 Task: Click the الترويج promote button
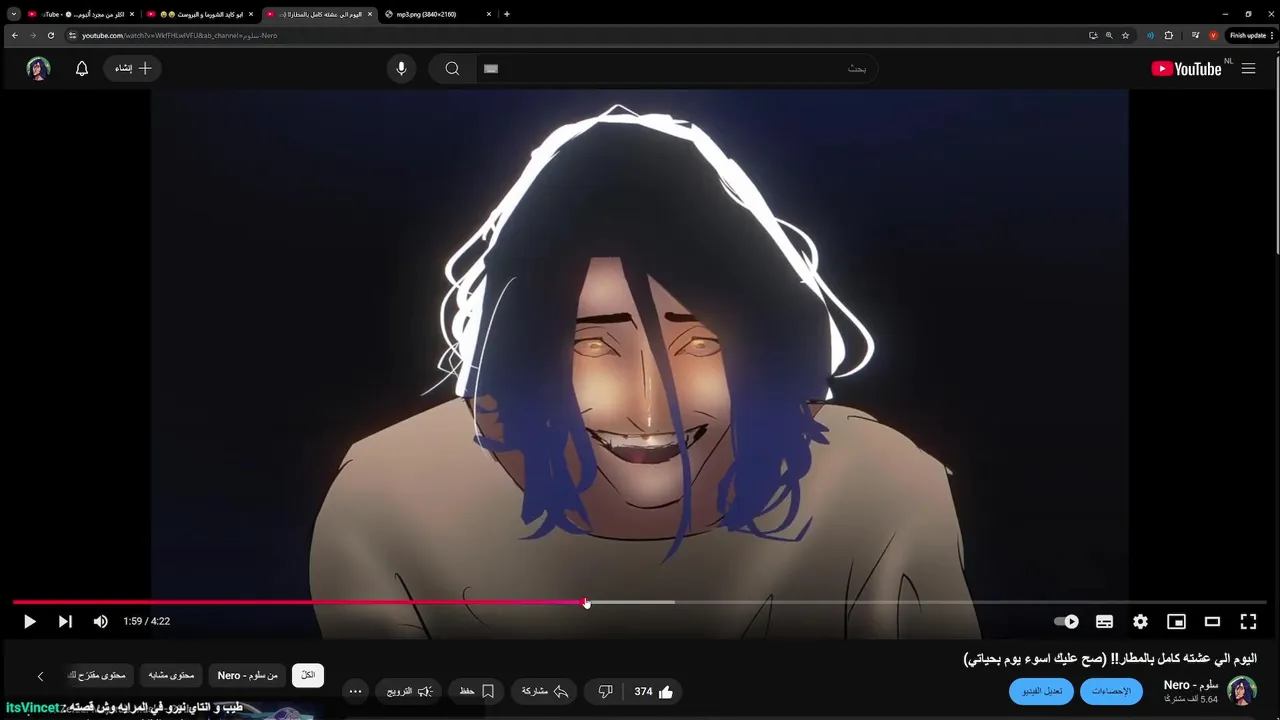(410, 691)
